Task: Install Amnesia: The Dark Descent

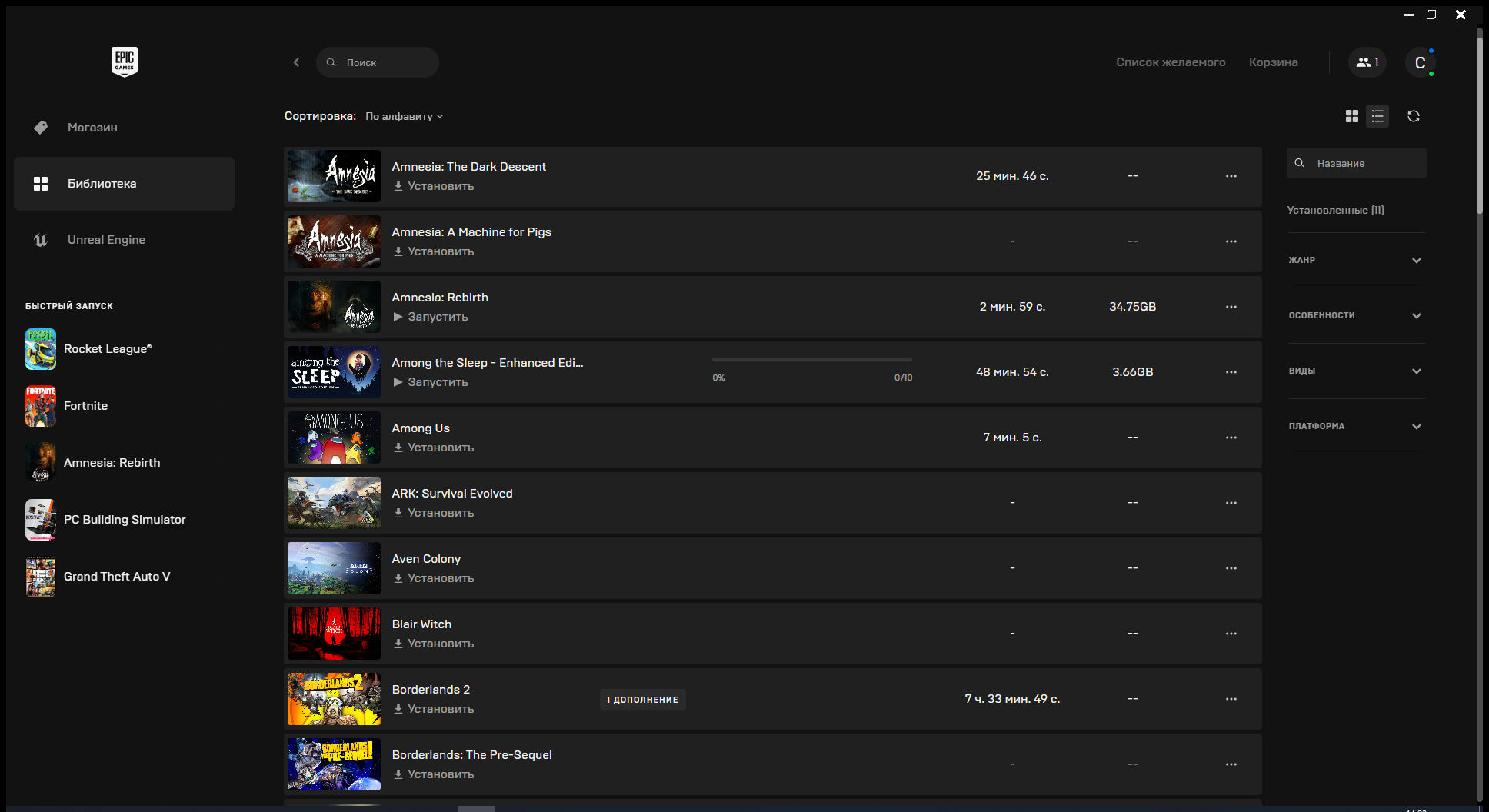Action: click(434, 186)
